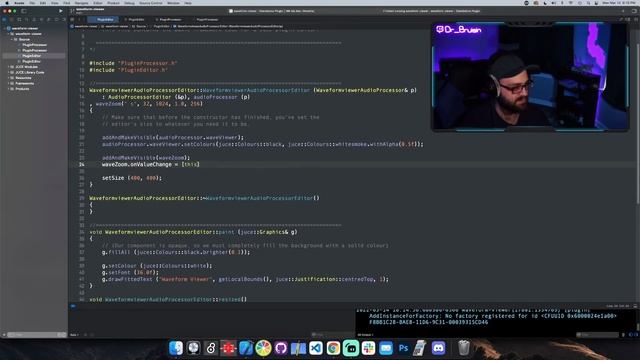This screenshot has width=640, height=360.
Task: Click the 'waveZoom.onValueChange = [this]' line
Action: [151, 164]
